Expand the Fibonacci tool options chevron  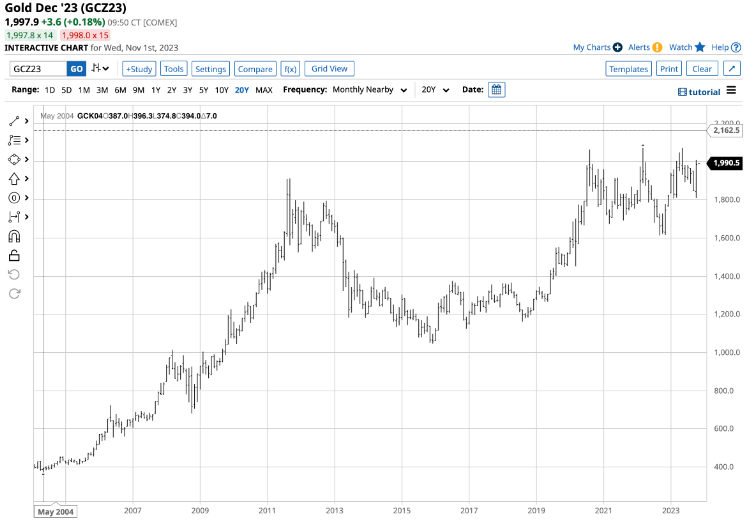(27, 198)
